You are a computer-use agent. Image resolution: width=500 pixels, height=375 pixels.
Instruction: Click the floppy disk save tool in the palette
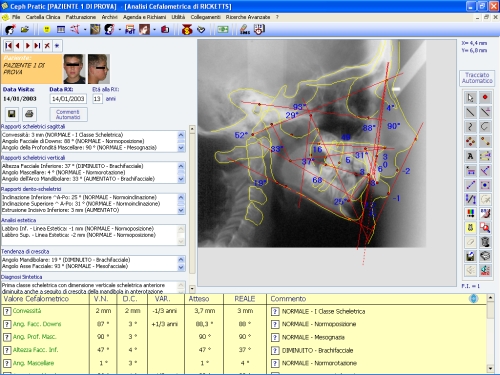coord(470,256)
